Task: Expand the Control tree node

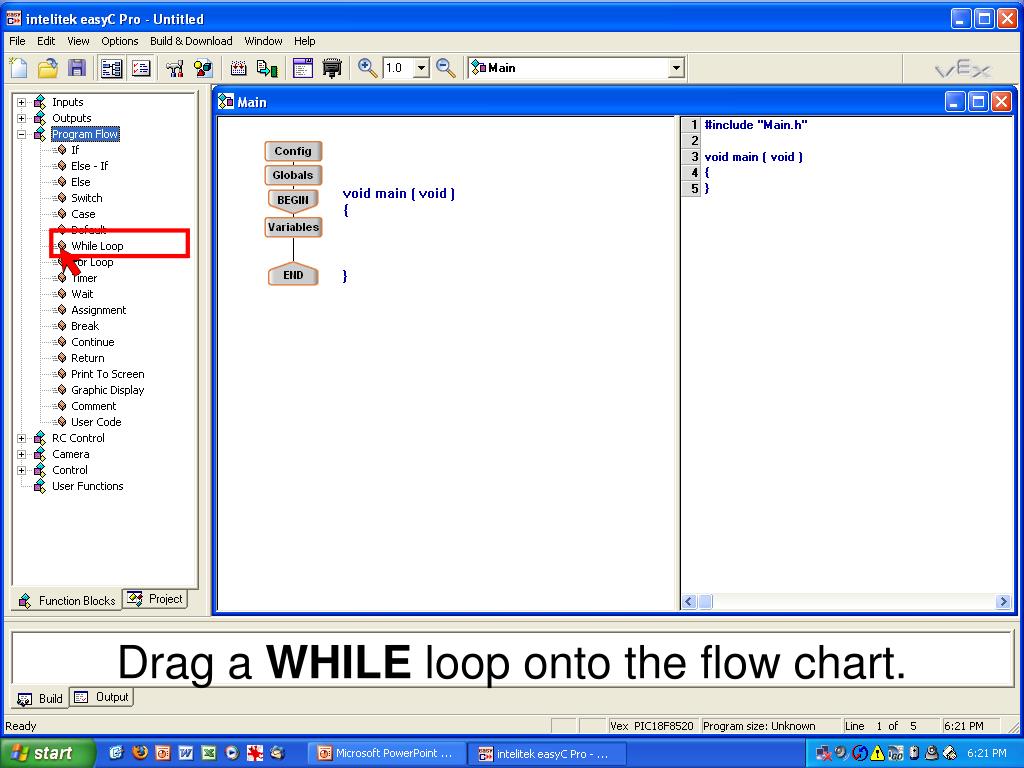Action: point(22,470)
